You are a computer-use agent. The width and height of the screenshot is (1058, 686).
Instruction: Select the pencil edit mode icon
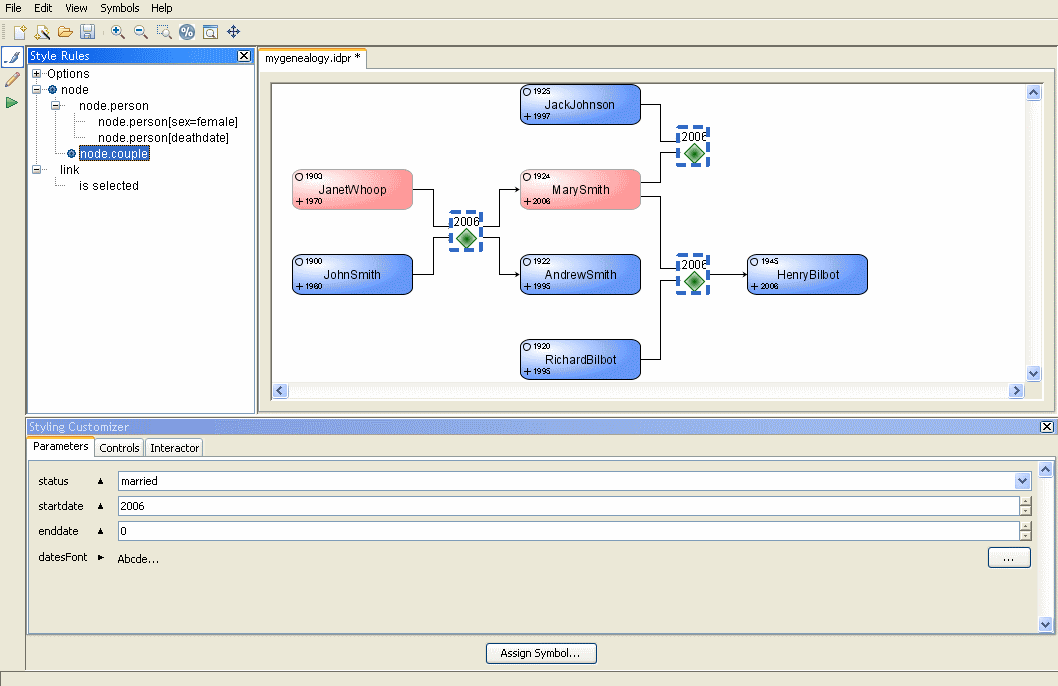tap(12, 80)
